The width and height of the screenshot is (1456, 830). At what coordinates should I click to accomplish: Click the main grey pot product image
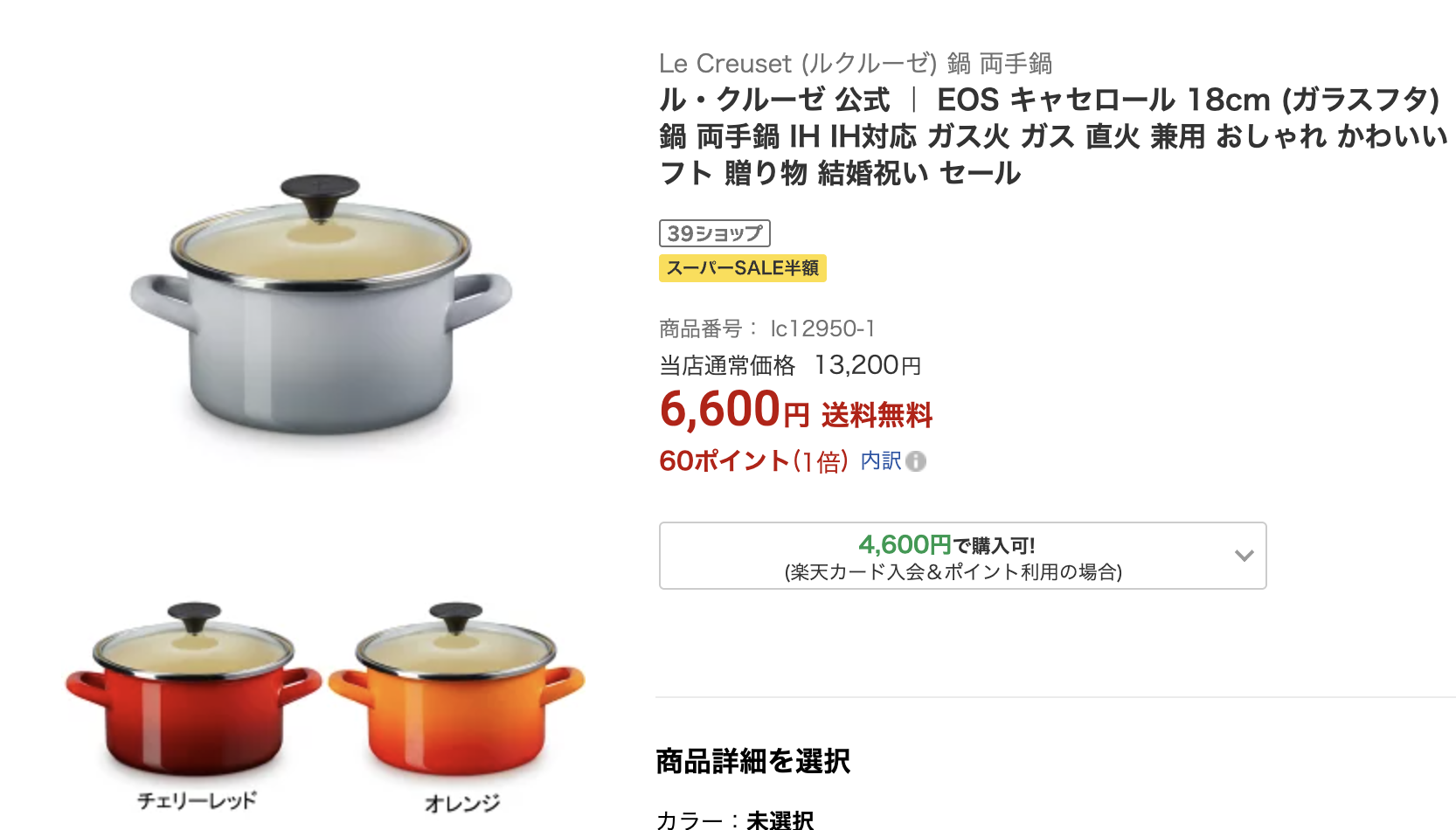[321, 304]
